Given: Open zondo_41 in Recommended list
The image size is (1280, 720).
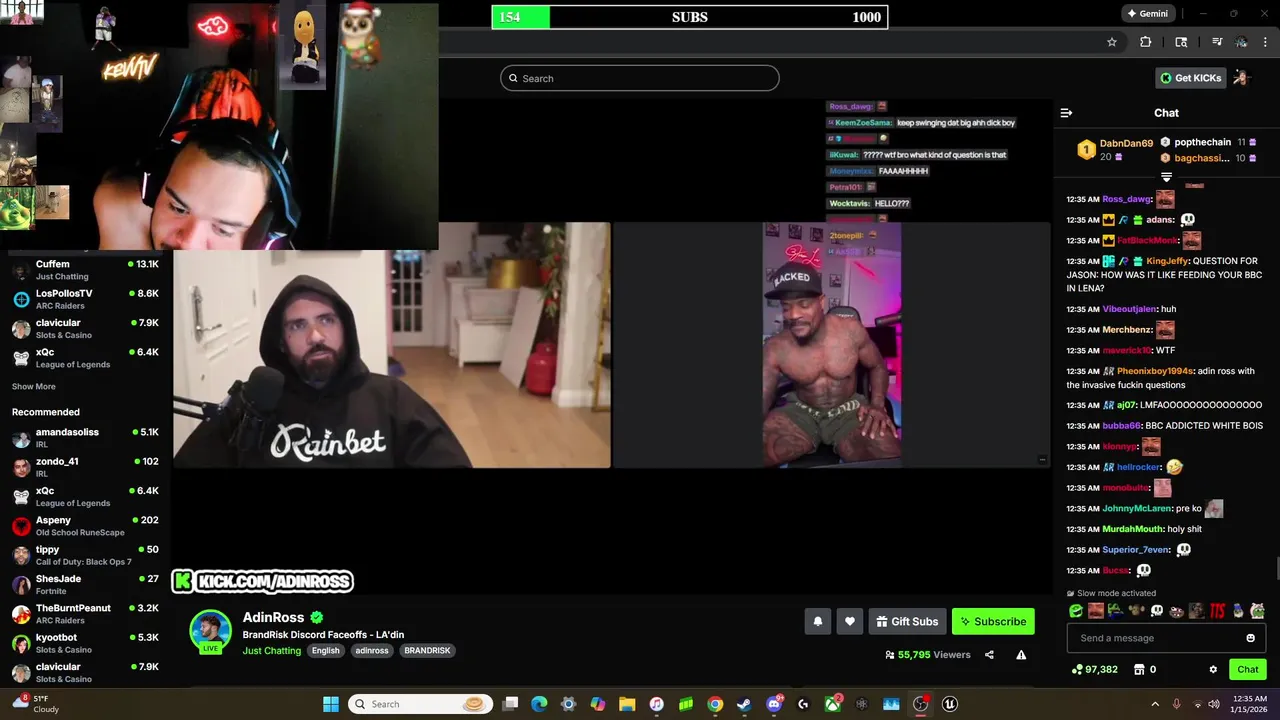Looking at the screenshot, I should (x=85, y=467).
